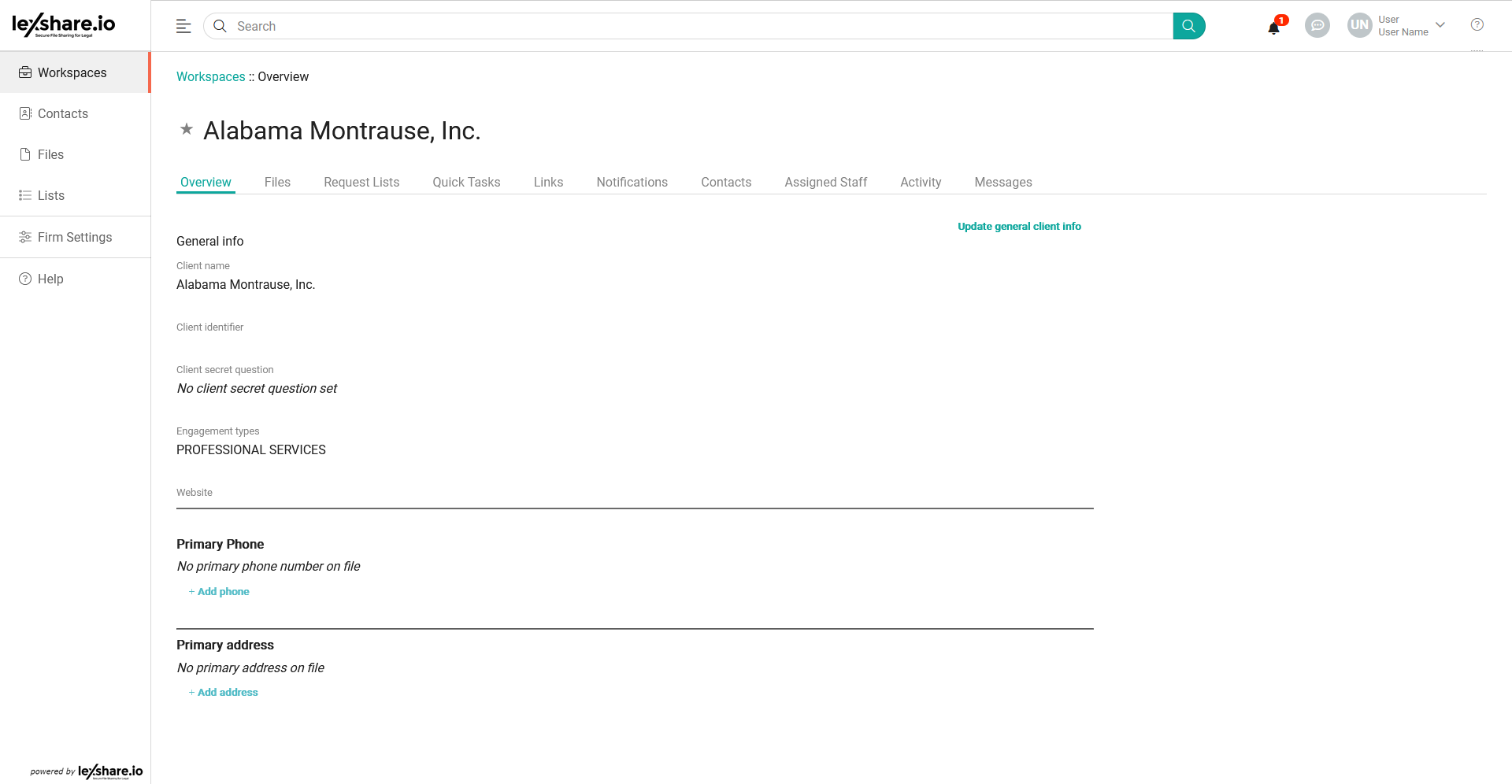
Task: Click the lexshare.io logo
Action: (x=64, y=25)
